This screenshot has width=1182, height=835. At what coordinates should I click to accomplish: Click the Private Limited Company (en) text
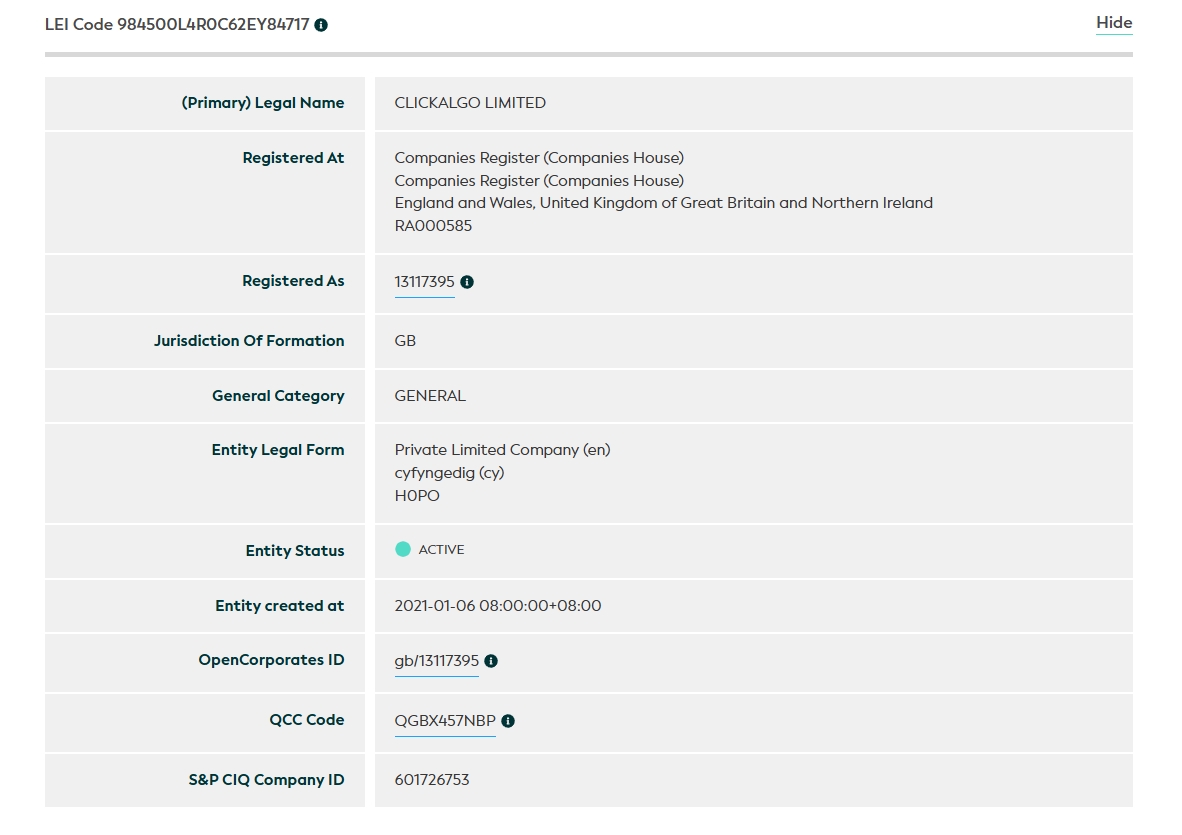(502, 450)
